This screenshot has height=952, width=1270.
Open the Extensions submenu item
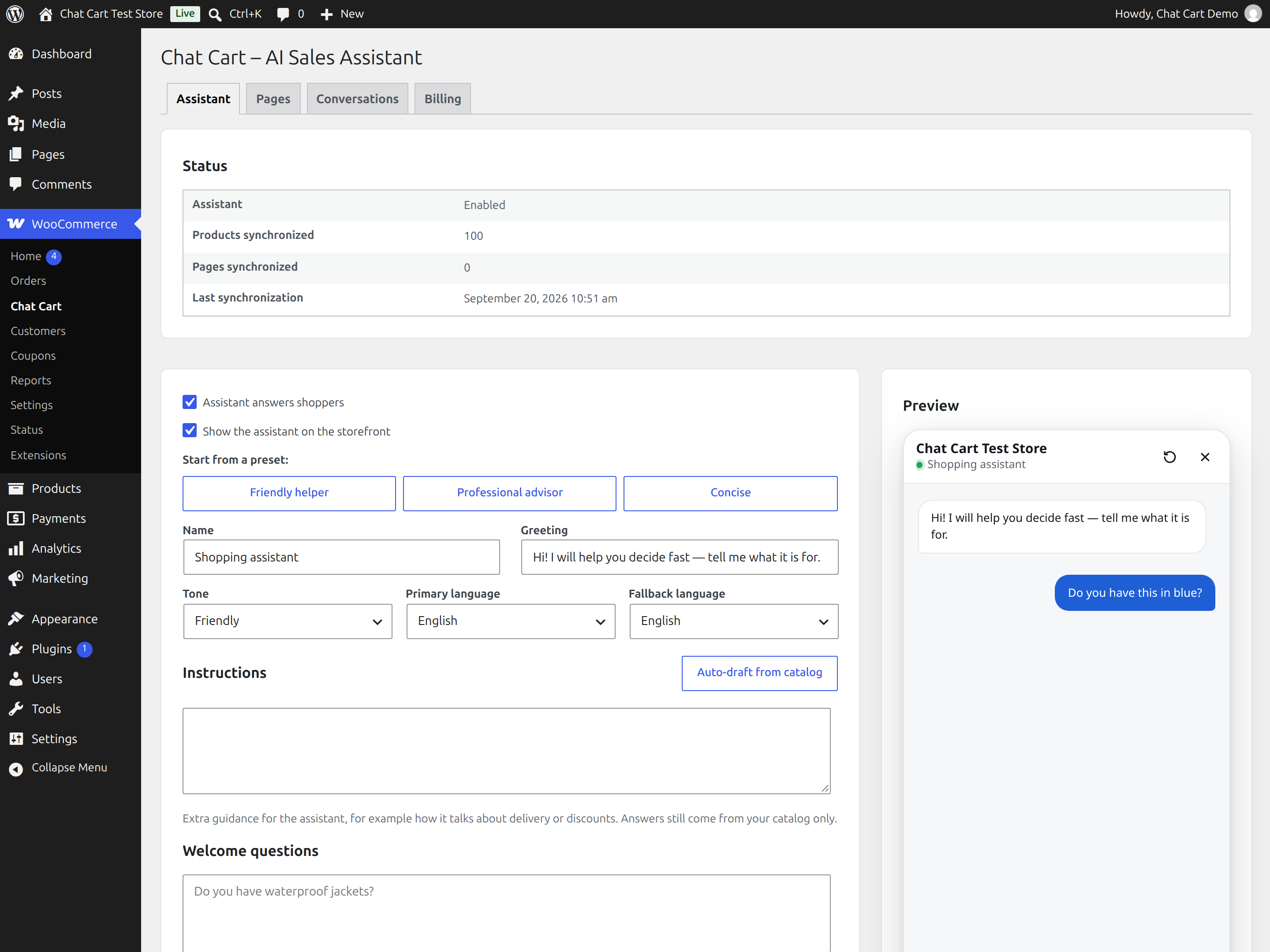tap(38, 455)
